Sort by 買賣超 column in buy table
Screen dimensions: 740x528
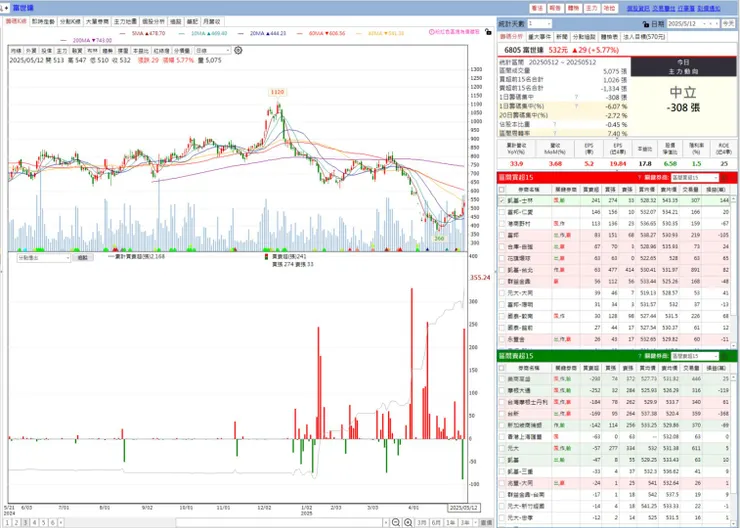(x=591, y=189)
